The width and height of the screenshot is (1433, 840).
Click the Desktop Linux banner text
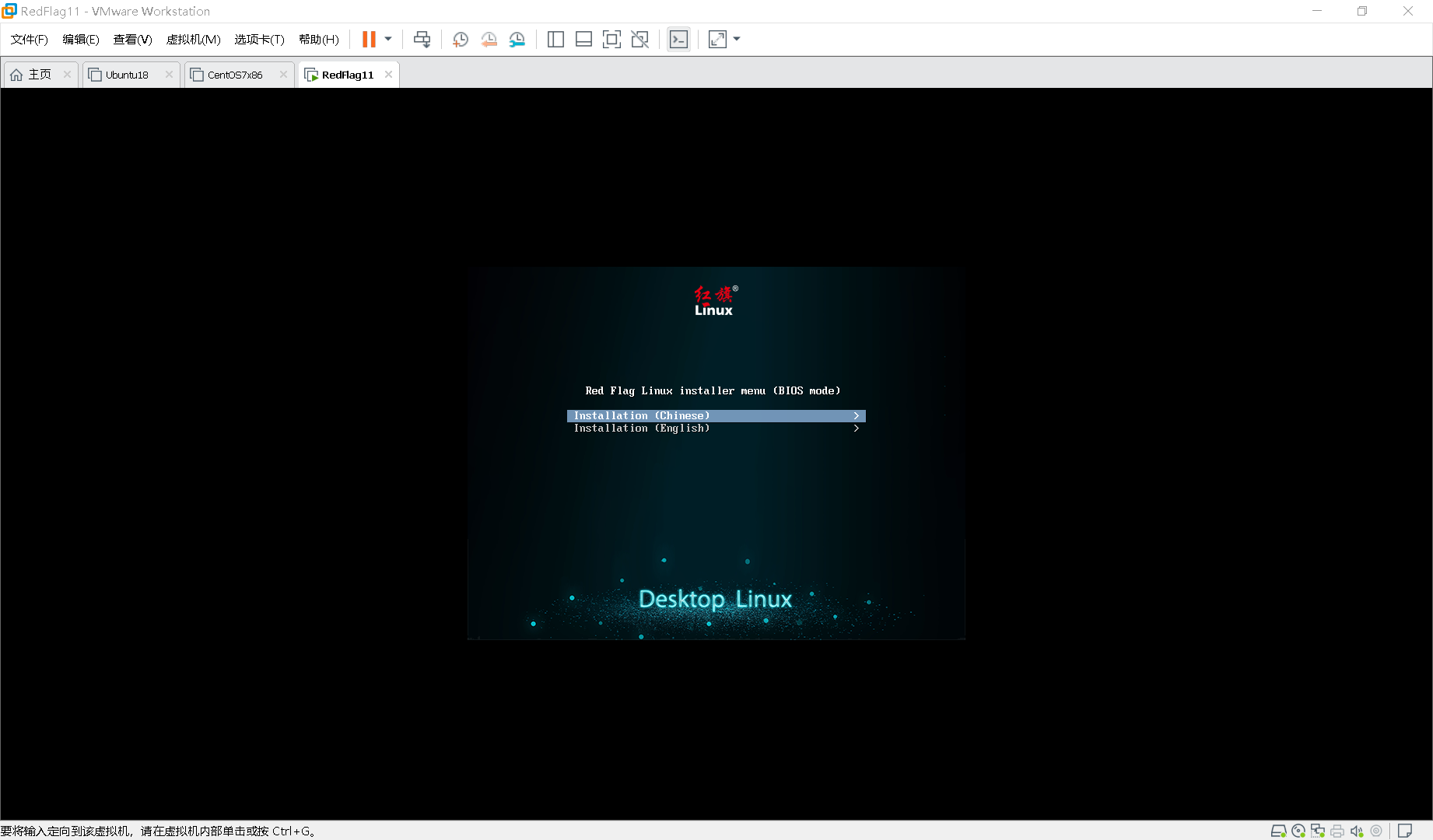tap(715, 599)
